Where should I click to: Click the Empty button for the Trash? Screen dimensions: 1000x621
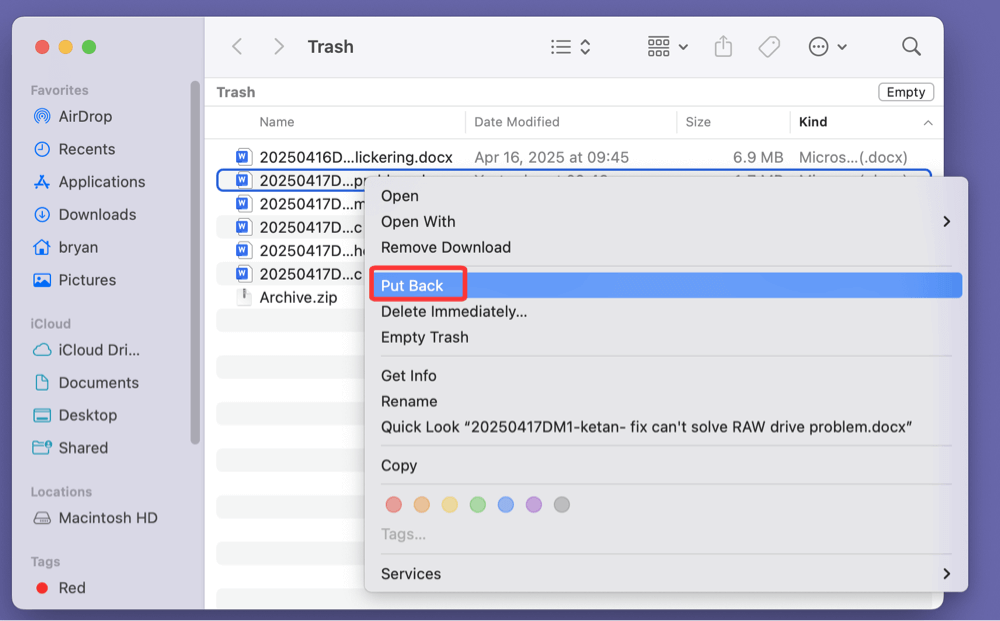pos(905,91)
